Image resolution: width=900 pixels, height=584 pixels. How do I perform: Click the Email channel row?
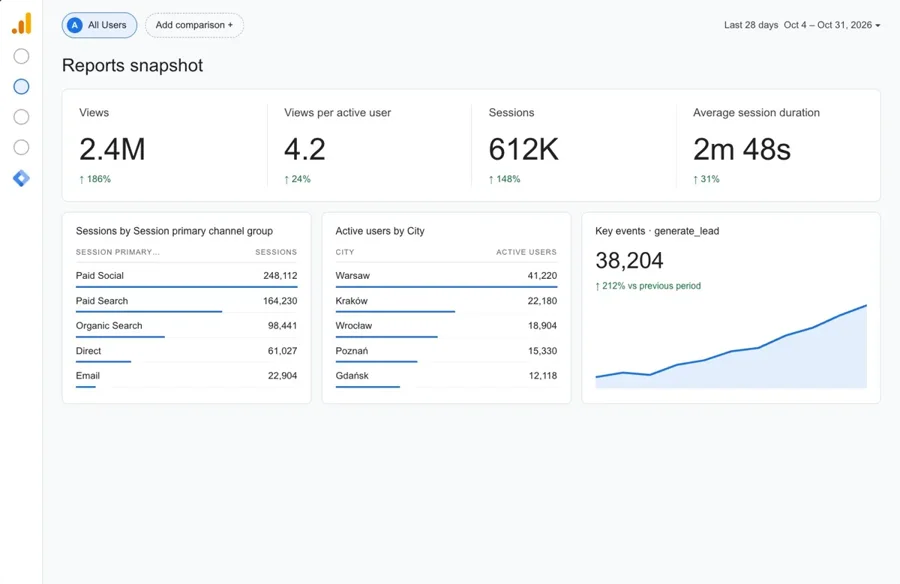[x=187, y=377]
